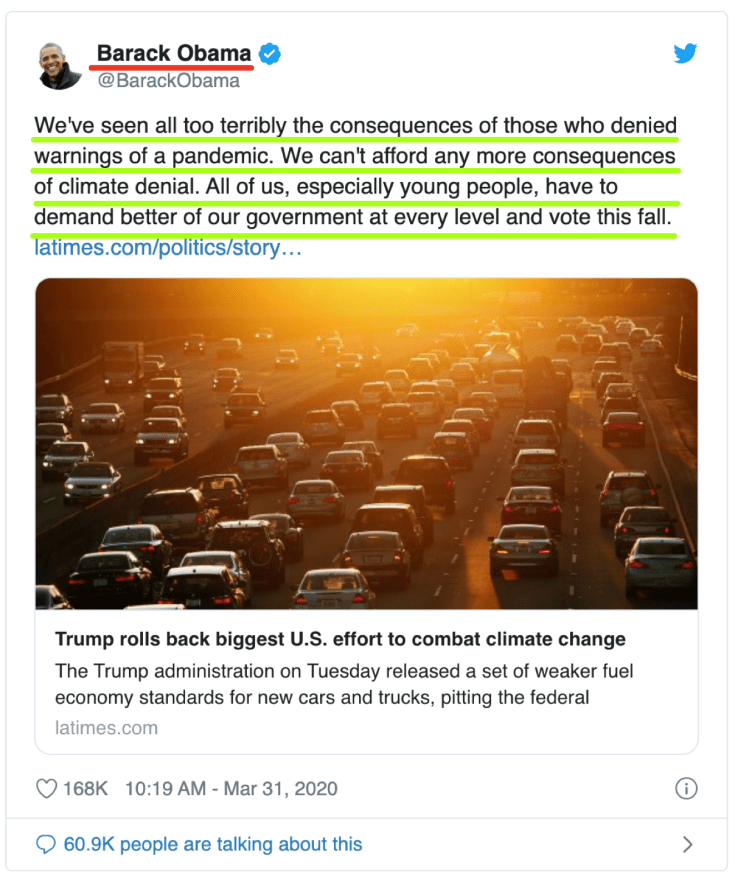Open the @BarackObama handle link

(168, 81)
